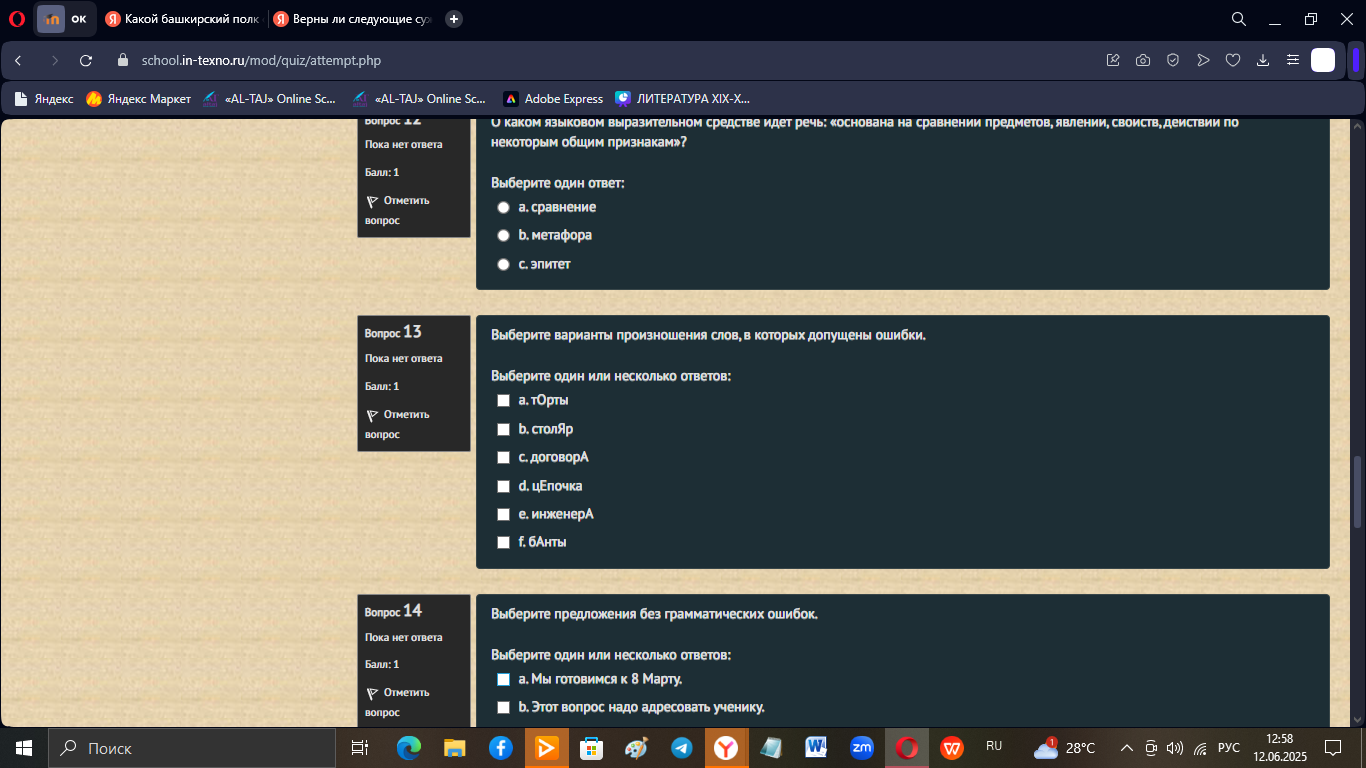
Task: Open Easy Setup sliders icon
Action: click(1293, 61)
